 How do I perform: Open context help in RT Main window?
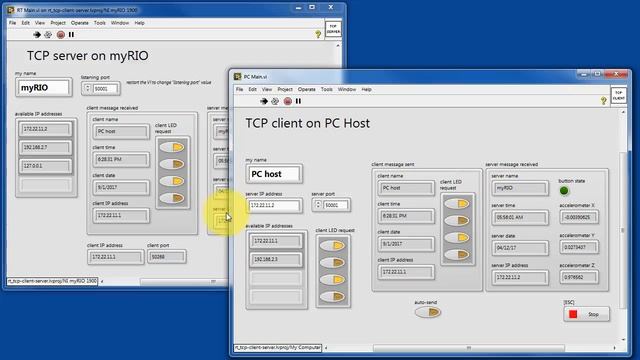coord(318,35)
